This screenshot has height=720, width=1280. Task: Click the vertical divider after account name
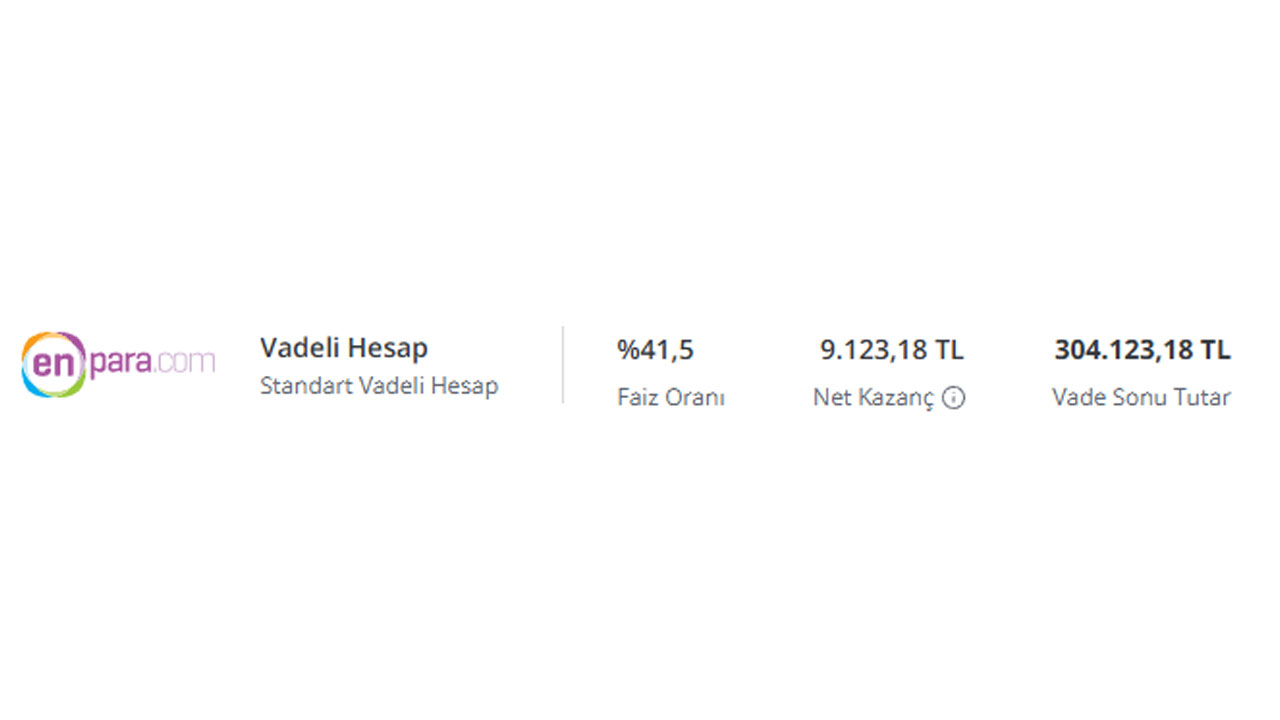563,364
